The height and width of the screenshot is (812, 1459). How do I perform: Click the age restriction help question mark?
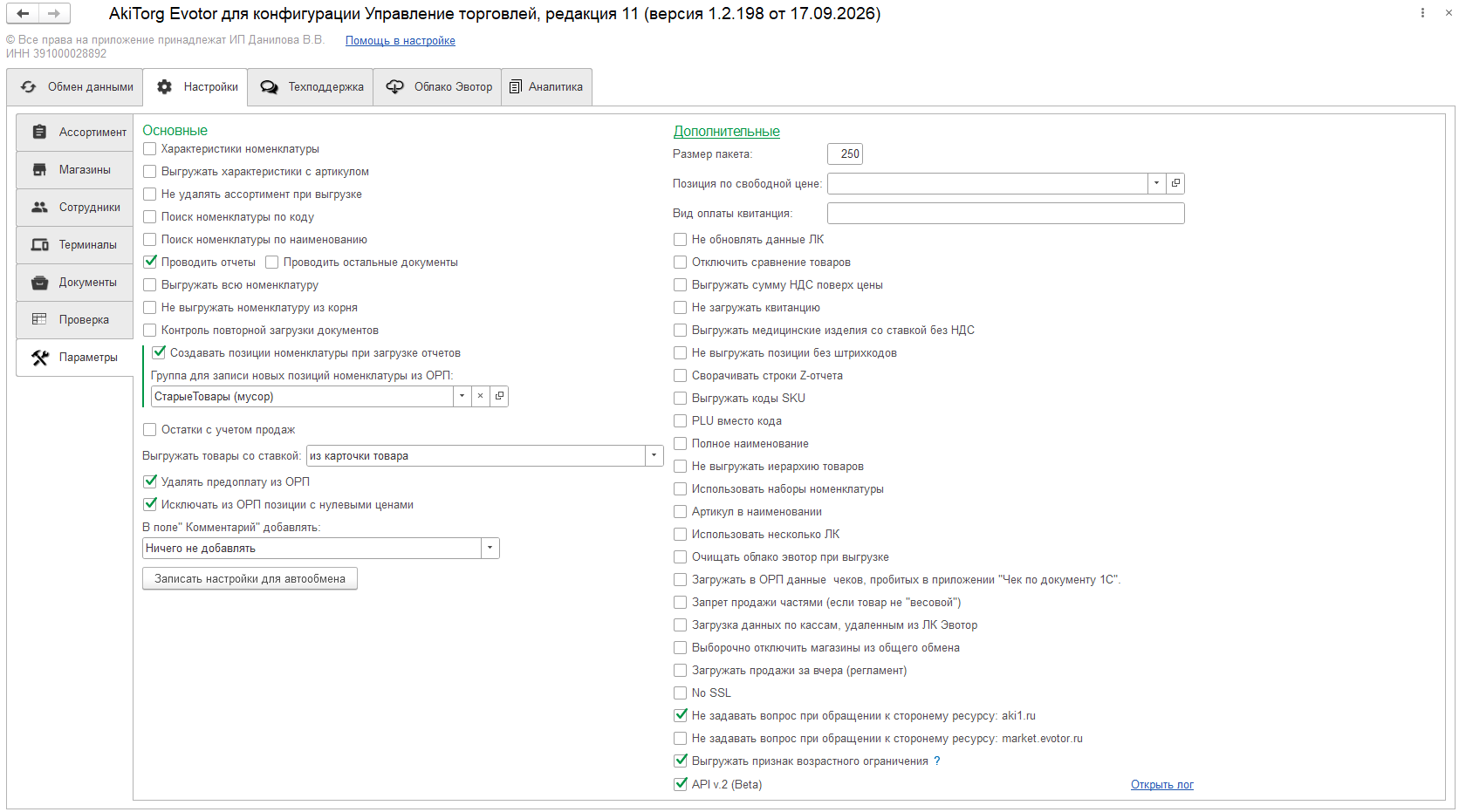coord(937,761)
